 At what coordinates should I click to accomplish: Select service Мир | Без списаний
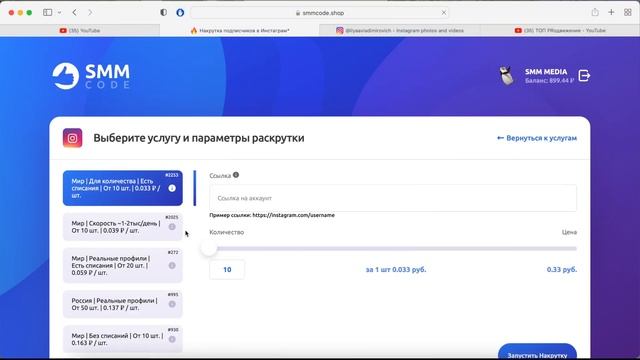[x=122, y=339]
